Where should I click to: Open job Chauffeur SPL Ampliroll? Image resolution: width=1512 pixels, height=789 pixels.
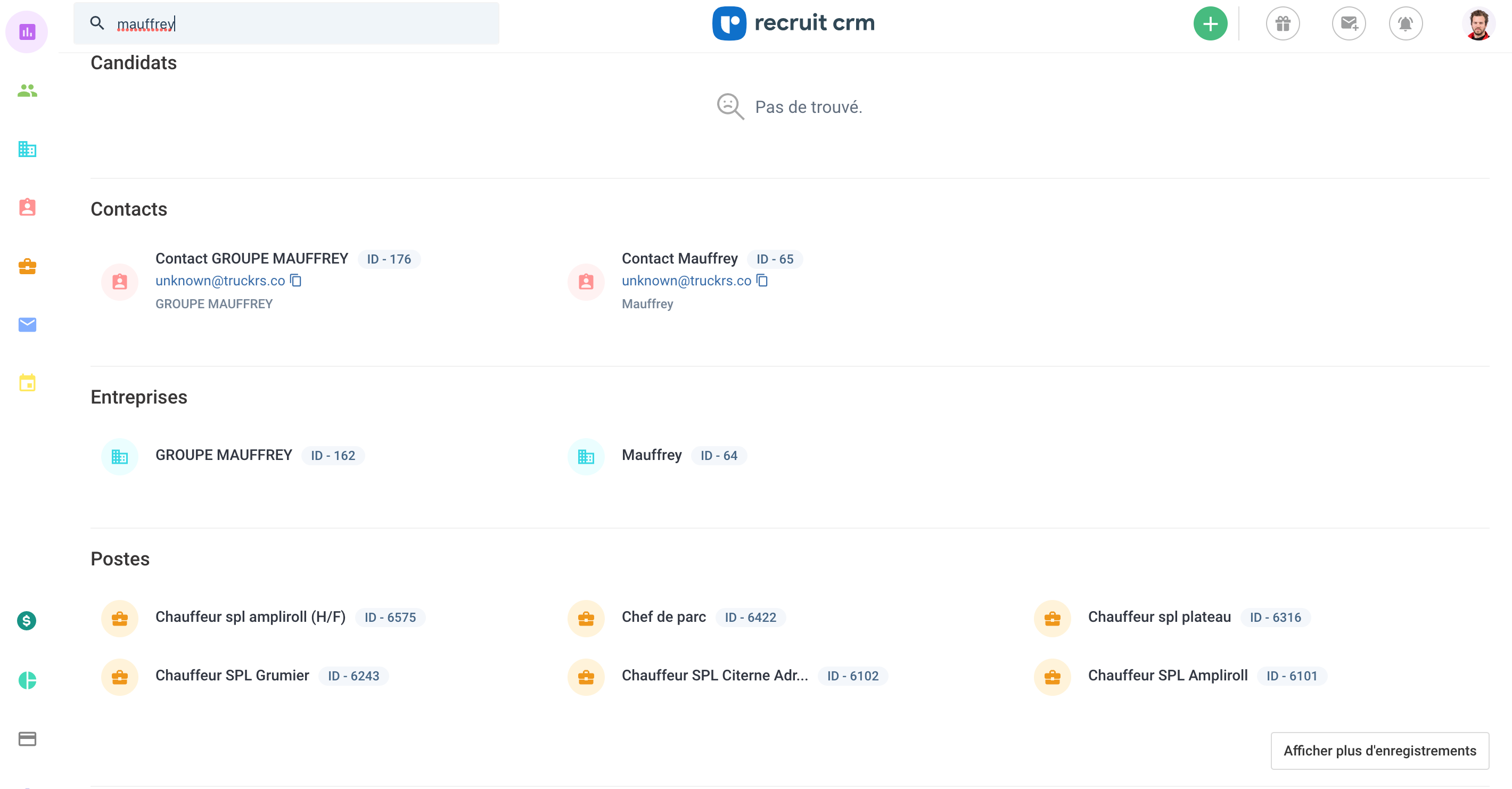(1168, 676)
